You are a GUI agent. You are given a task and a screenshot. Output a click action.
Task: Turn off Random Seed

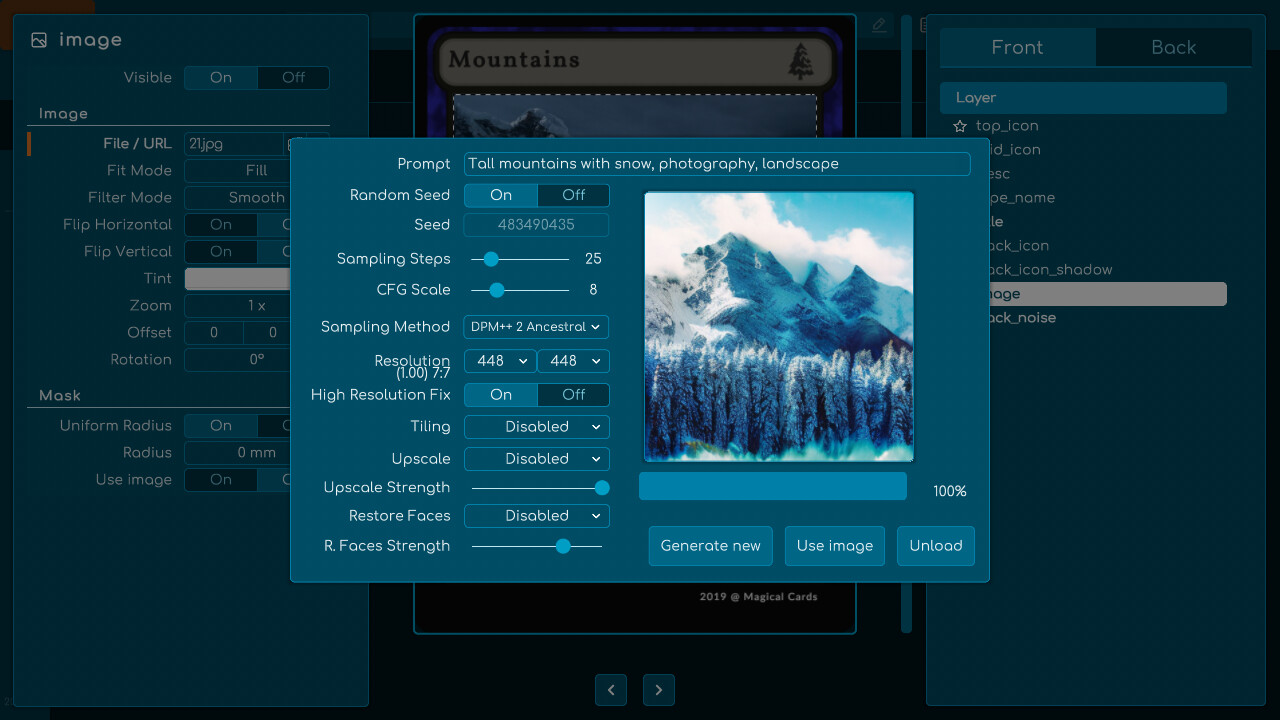(573, 195)
